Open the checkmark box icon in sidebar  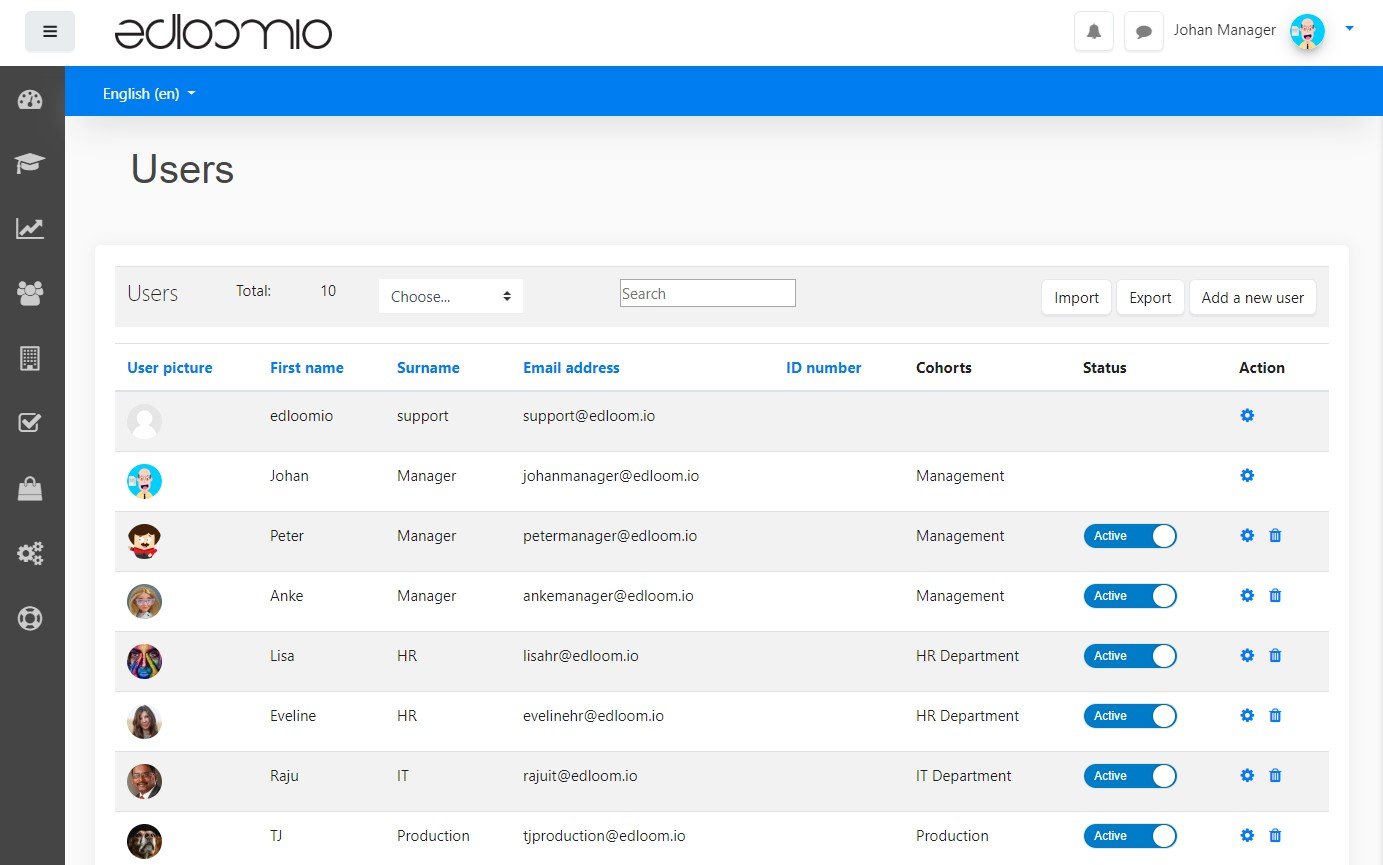coord(30,423)
